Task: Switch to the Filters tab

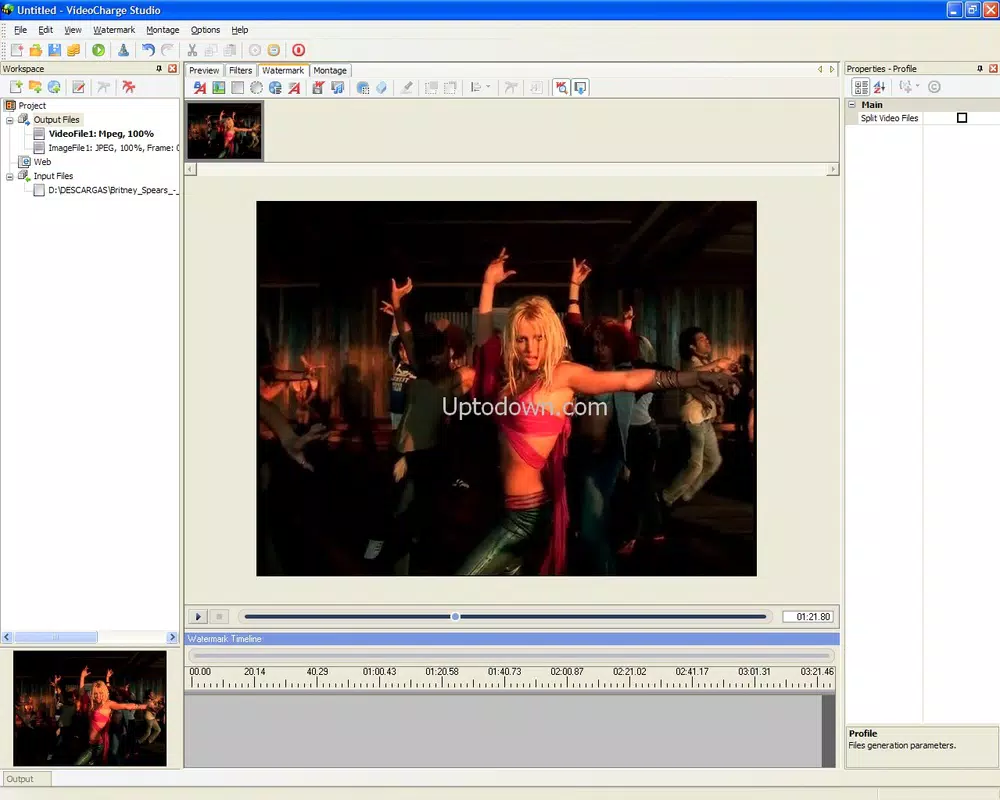Action: click(x=240, y=71)
